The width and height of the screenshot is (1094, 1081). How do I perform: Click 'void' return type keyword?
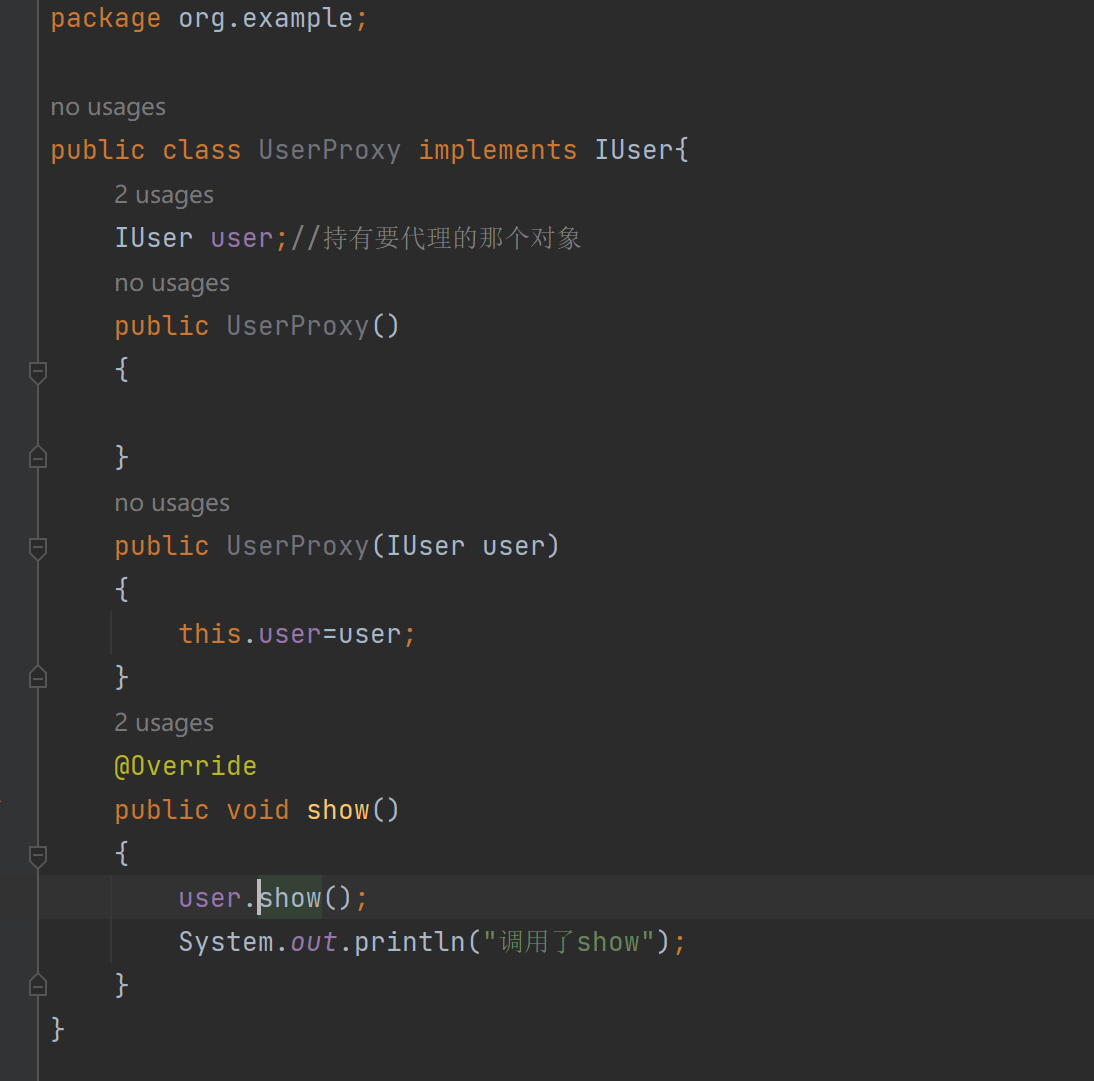point(257,810)
